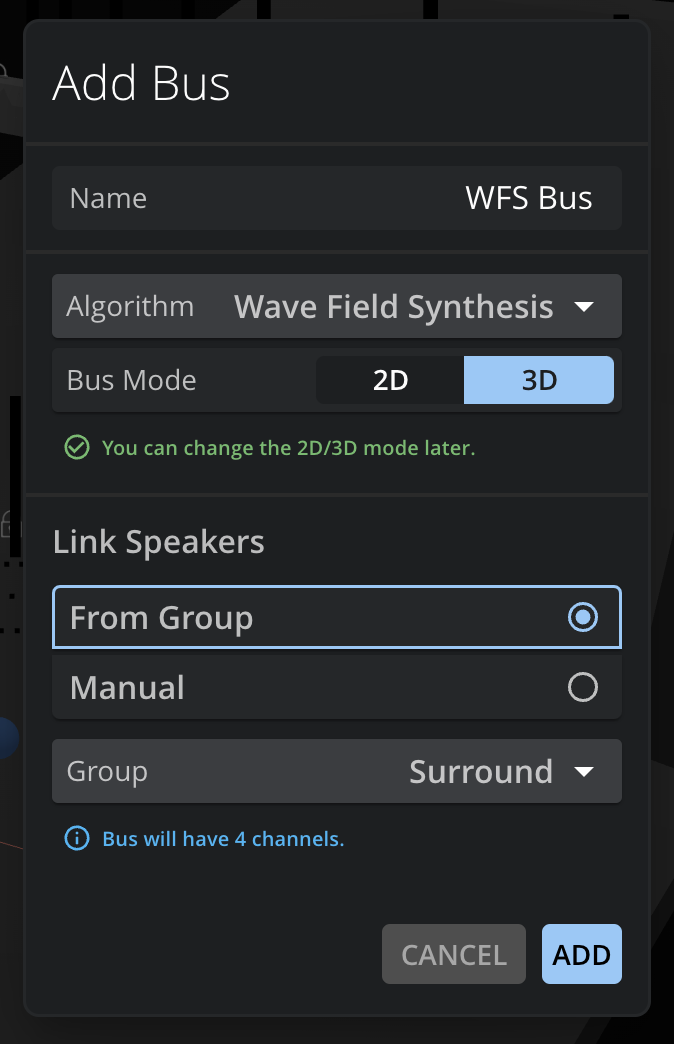Click the Group dropdown arrow icon
Viewport: 674px width, 1044px height.
click(584, 772)
